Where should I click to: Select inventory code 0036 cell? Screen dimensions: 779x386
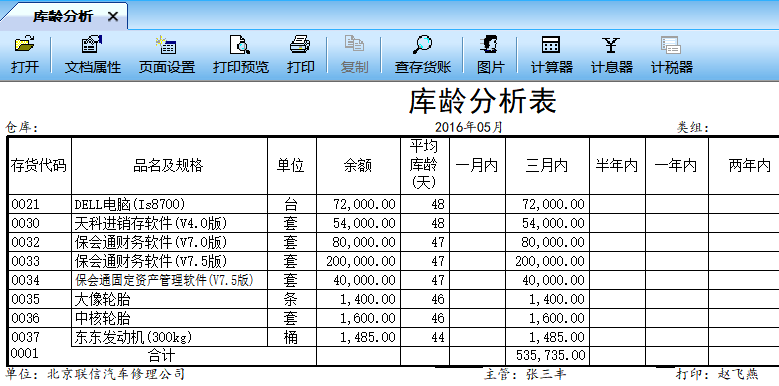tap(39, 318)
